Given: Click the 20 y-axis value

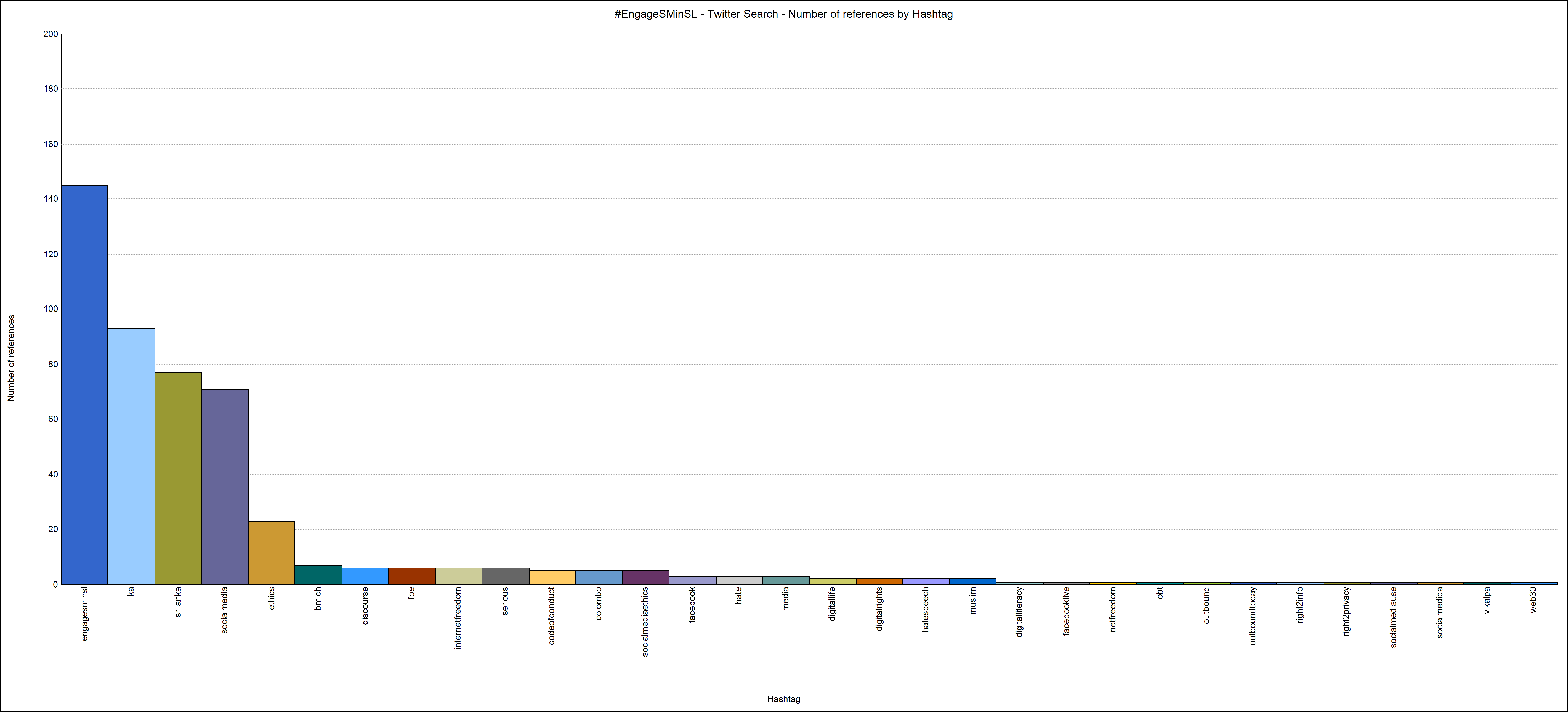Looking at the screenshot, I should coord(54,529).
